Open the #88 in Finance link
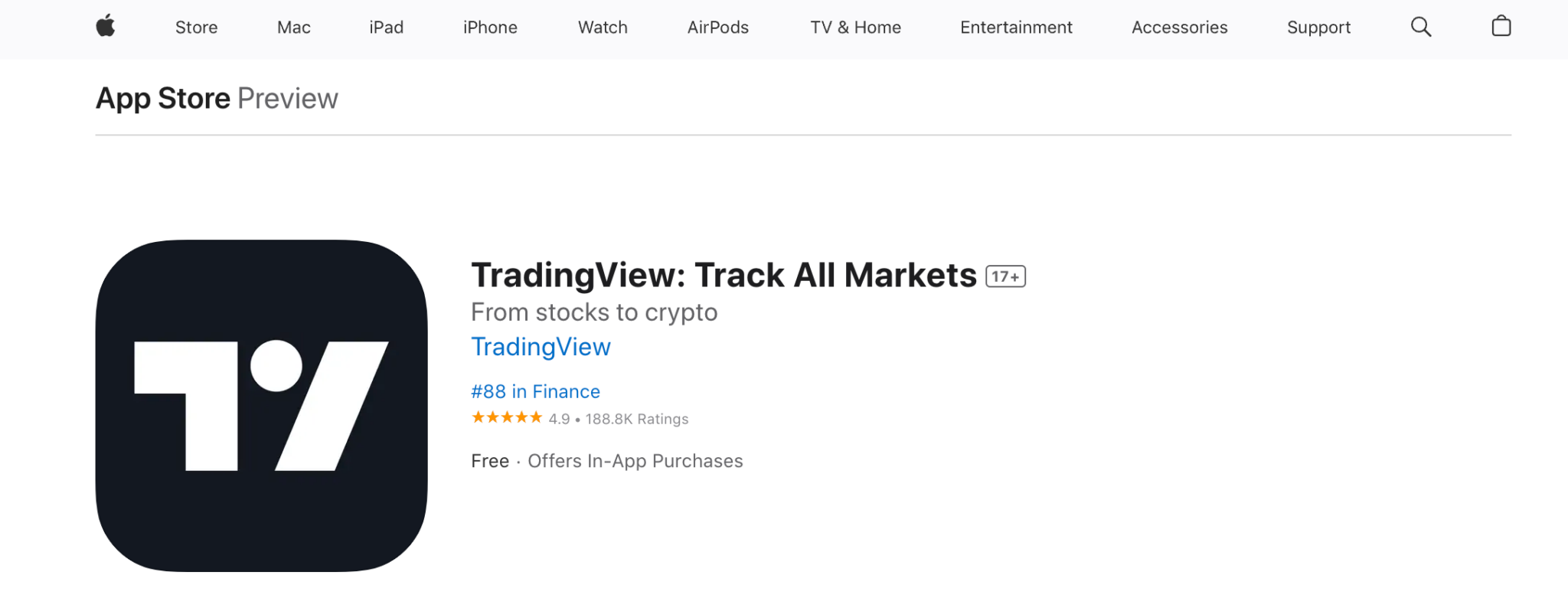The image size is (1568, 611). (534, 390)
